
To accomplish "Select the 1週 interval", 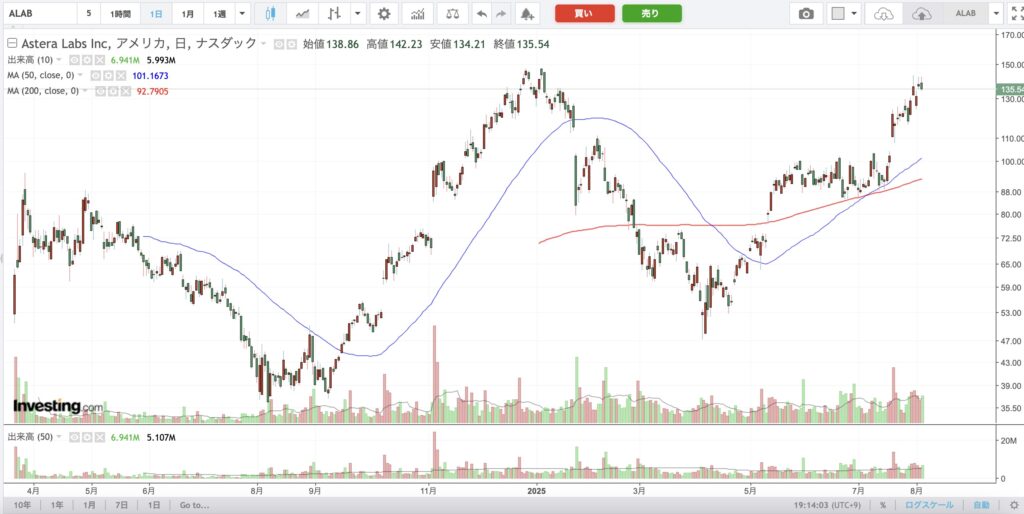I will 219,13.
